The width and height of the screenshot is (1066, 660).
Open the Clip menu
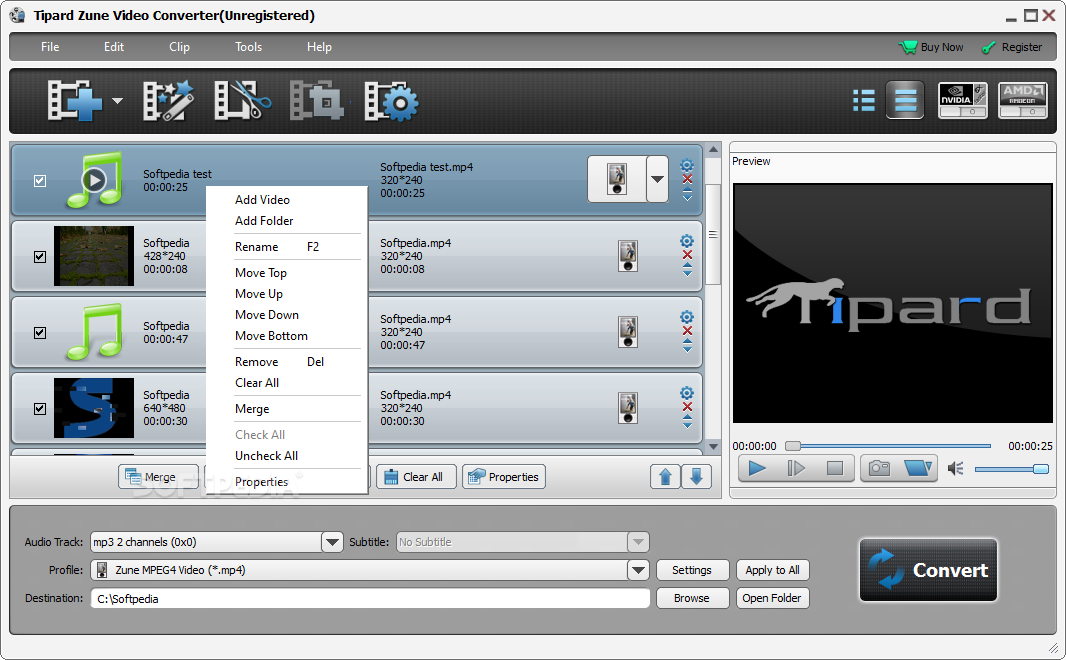[179, 47]
